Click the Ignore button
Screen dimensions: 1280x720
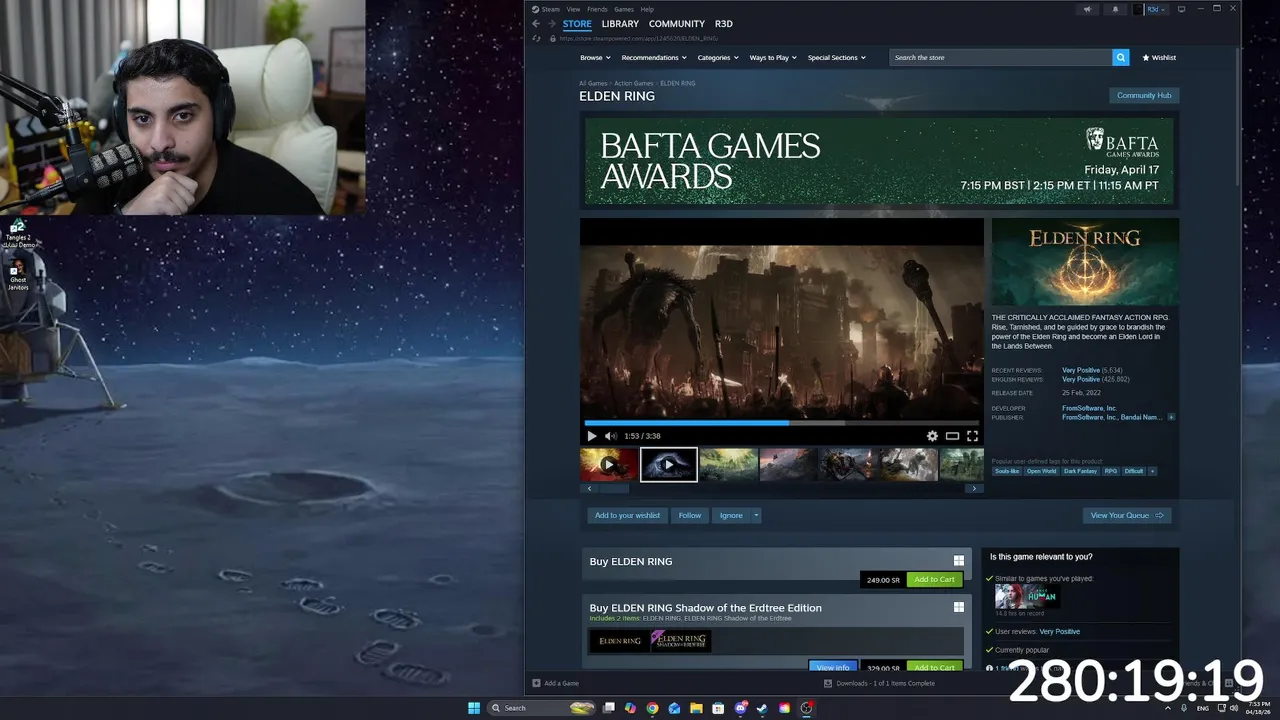click(731, 515)
